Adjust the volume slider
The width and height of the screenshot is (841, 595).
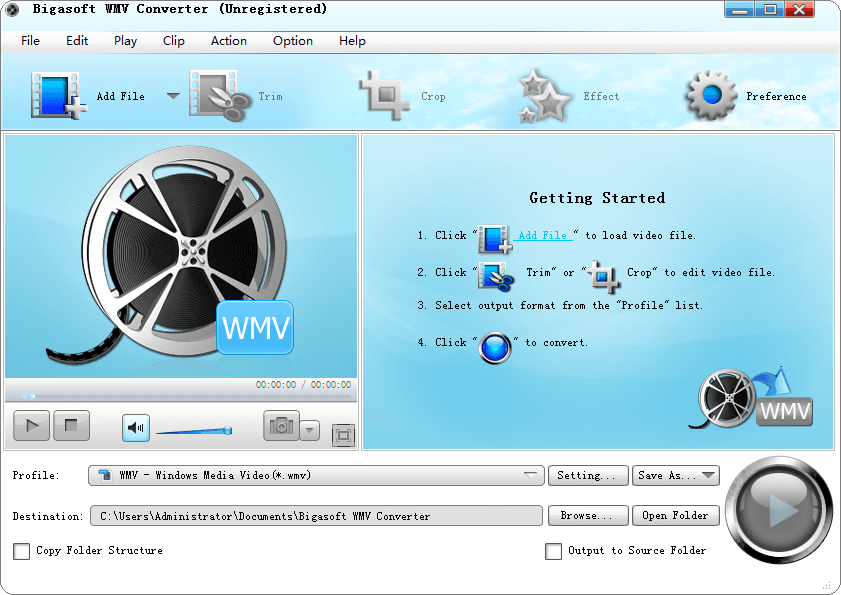tap(194, 430)
